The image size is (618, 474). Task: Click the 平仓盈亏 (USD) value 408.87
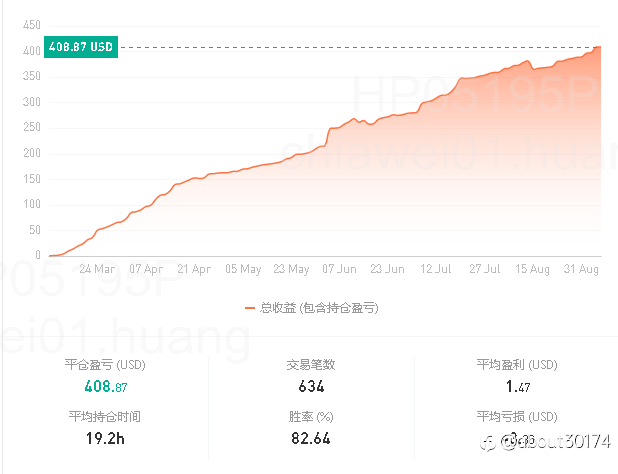[x=104, y=386]
